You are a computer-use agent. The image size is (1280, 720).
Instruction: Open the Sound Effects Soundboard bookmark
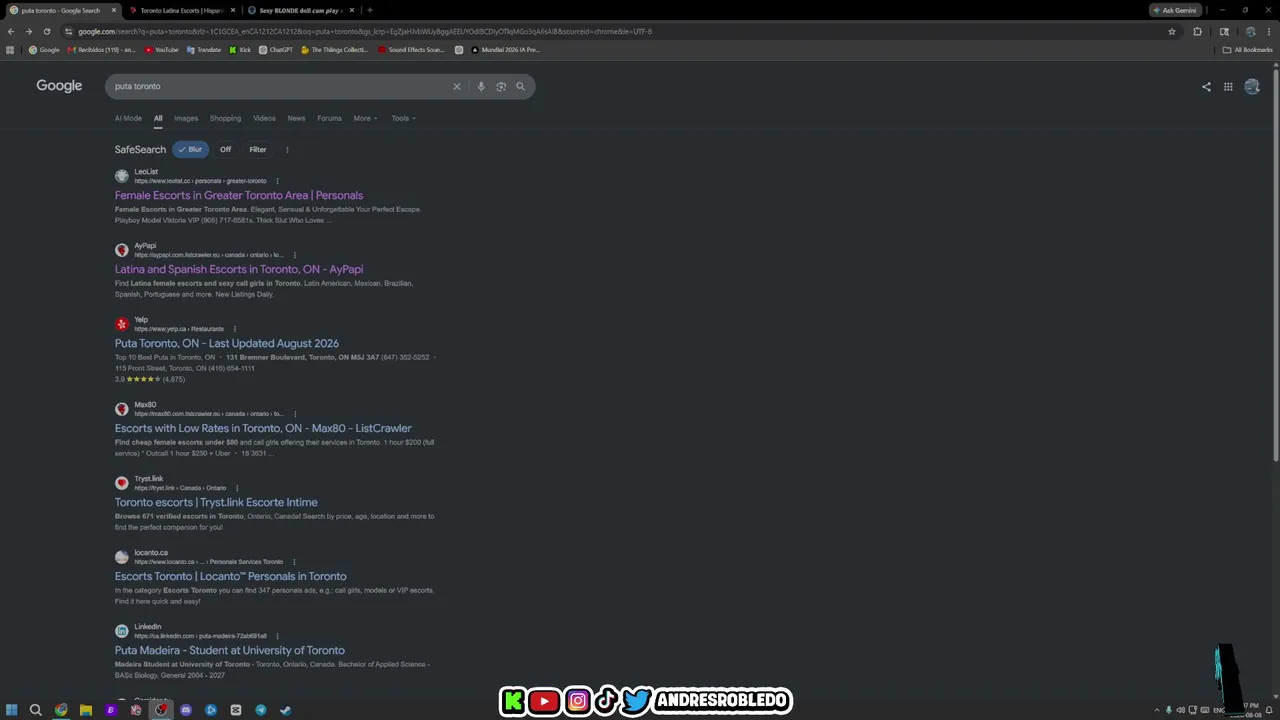(x=411, y=50)
